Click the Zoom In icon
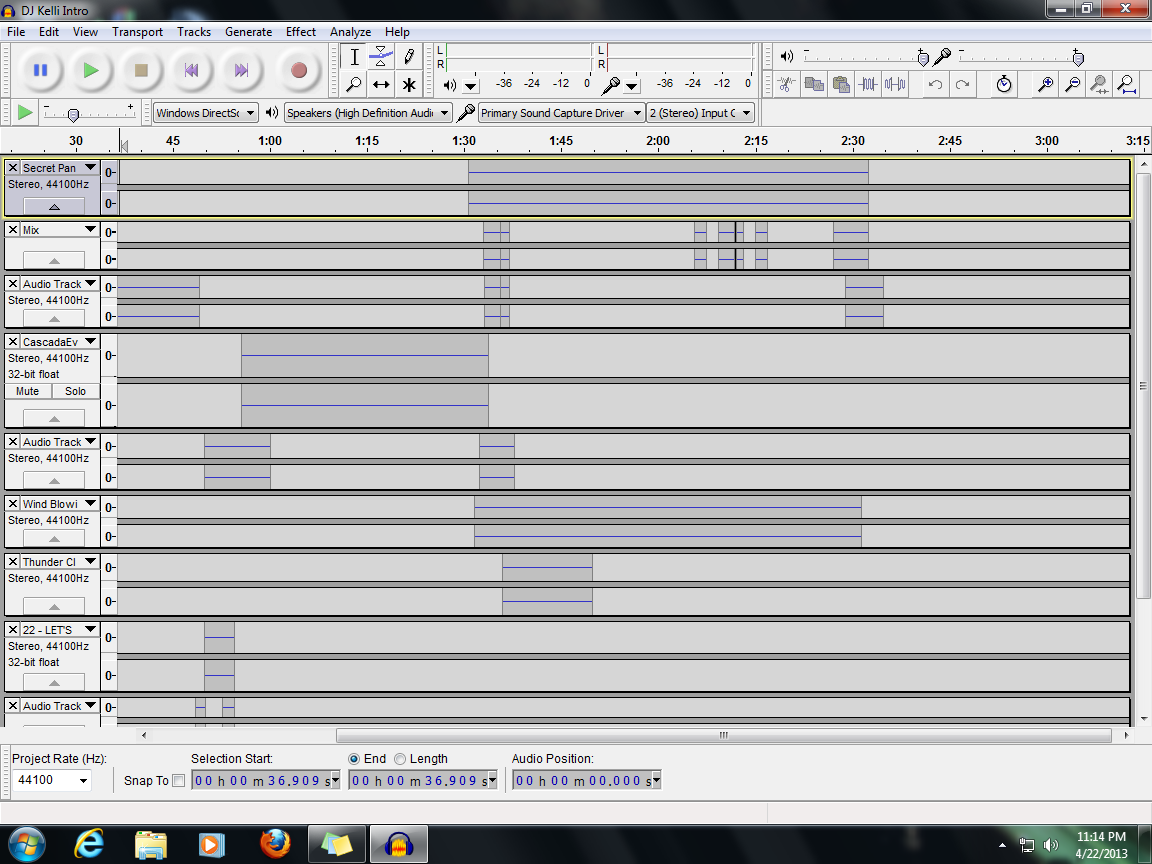This screenshot has height=864, width=1152. 1045,84
